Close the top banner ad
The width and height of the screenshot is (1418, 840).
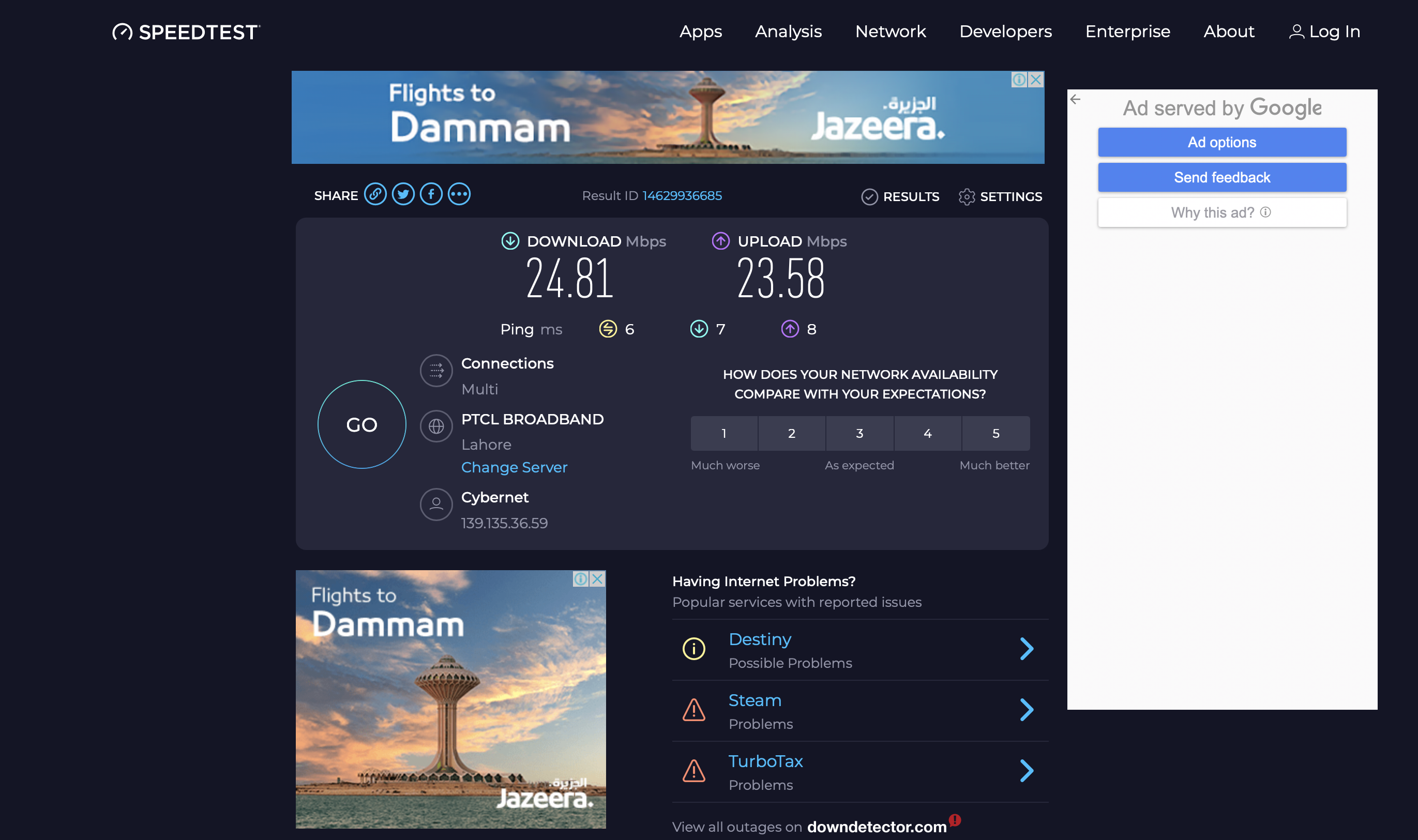[1036, 80]
